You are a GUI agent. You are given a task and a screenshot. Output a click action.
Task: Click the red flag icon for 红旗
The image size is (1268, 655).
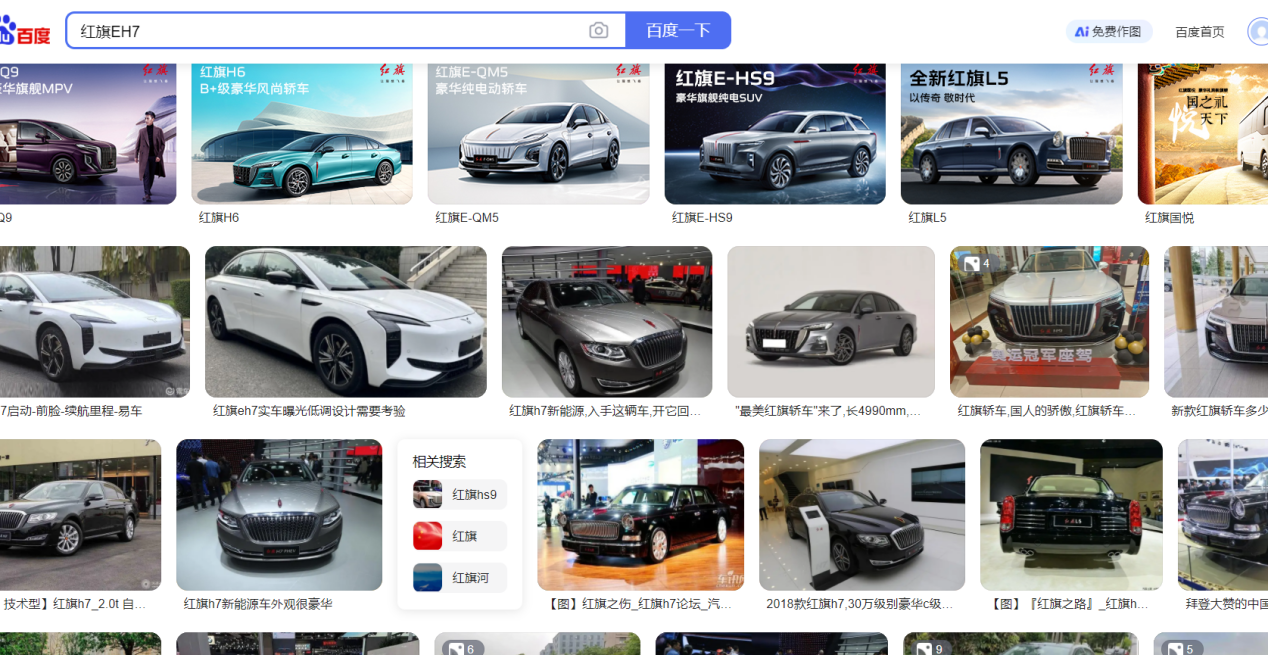coord(428,536)
